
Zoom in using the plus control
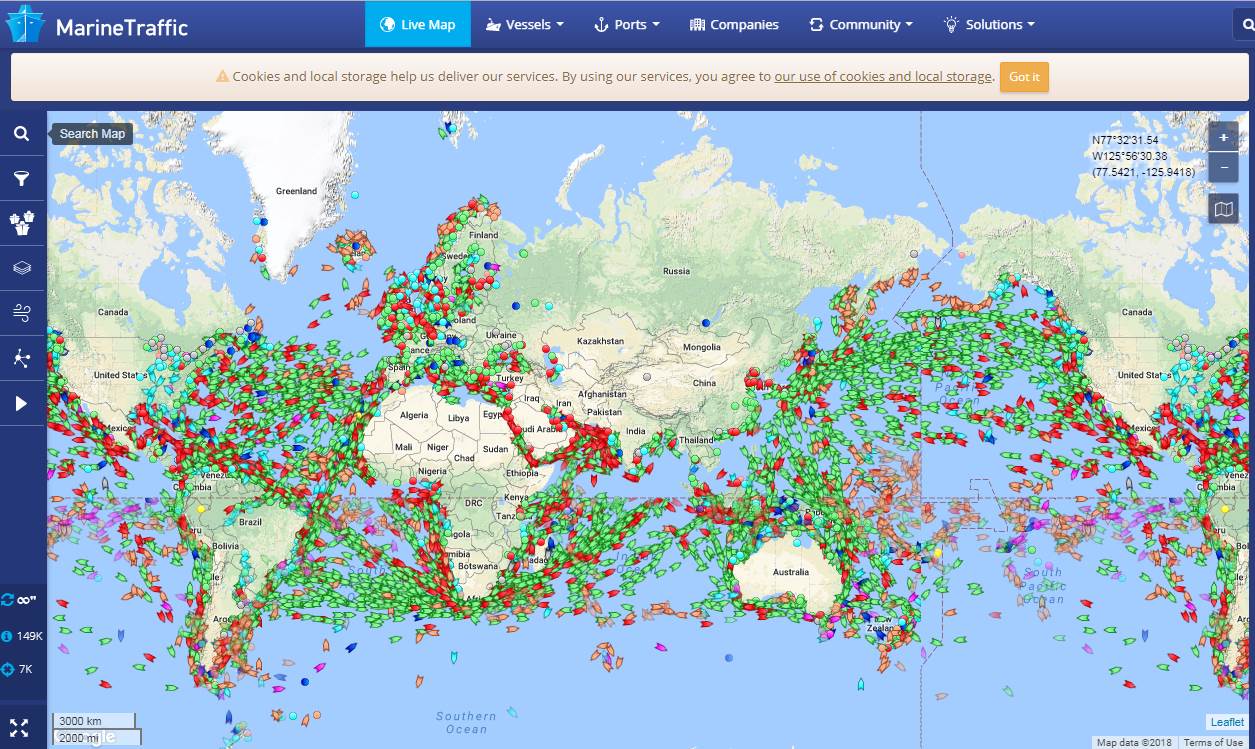(1223, 136)
